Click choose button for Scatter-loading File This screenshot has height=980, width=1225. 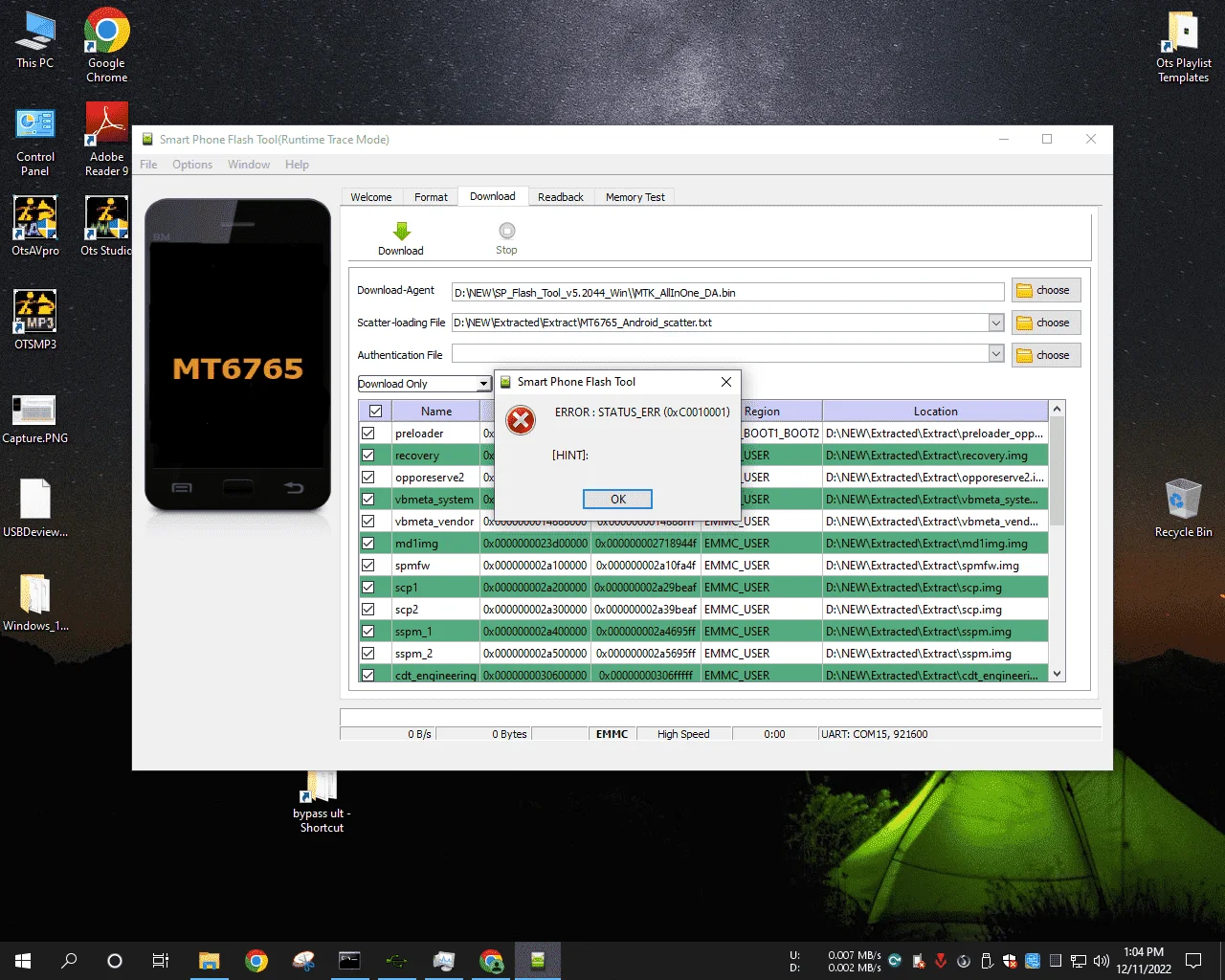[1046, 323]
